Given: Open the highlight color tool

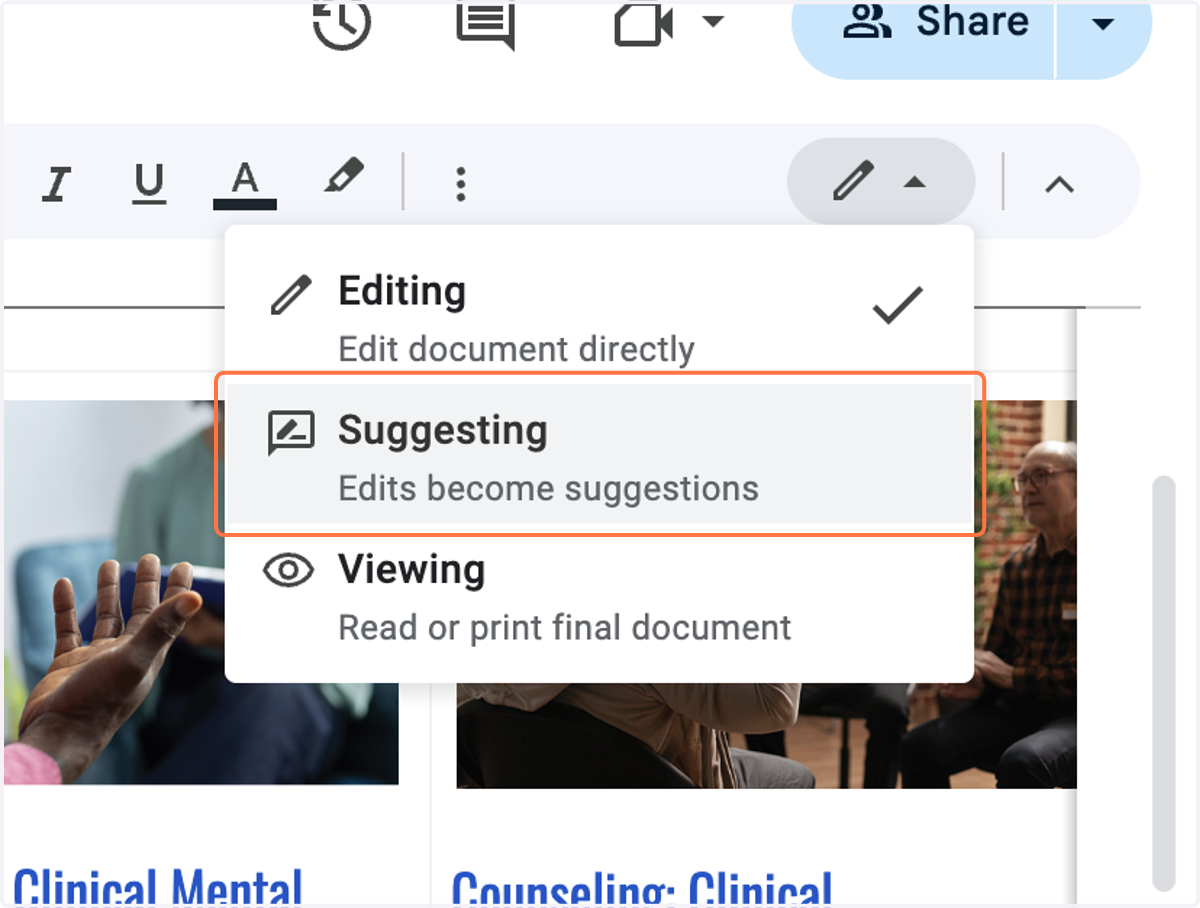Looking at the screenshot, I should click(344, 178).
